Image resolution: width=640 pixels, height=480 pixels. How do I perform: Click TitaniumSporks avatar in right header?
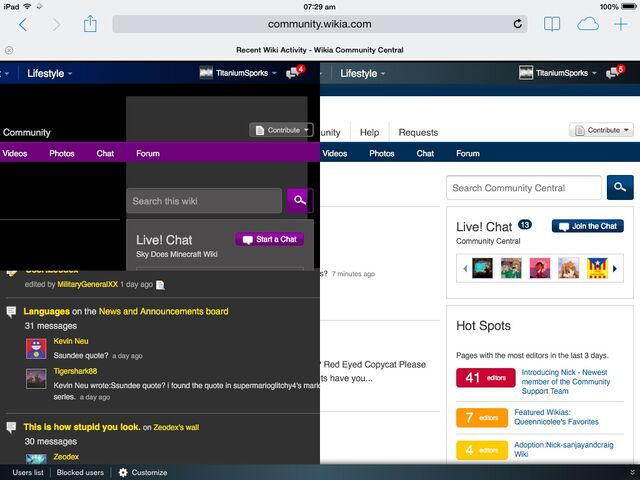526,73
